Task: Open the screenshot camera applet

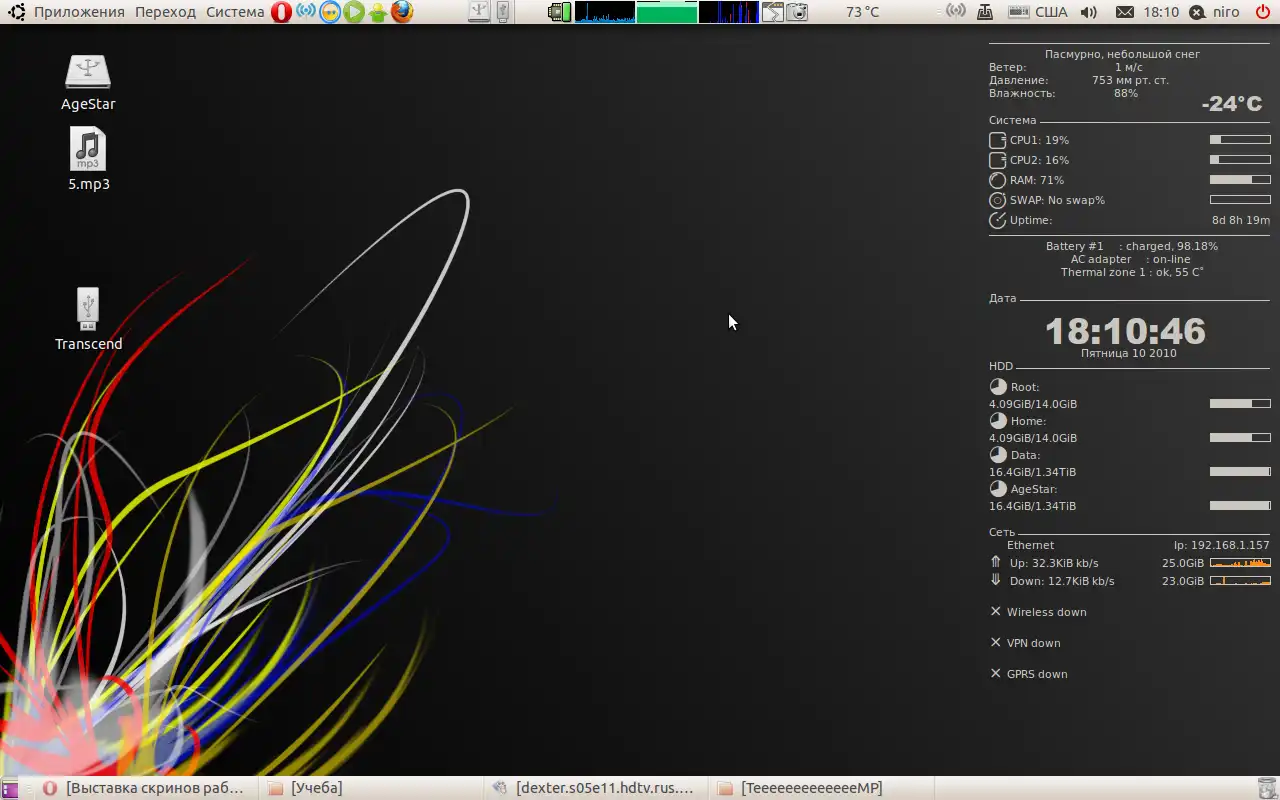Action: 797,12
